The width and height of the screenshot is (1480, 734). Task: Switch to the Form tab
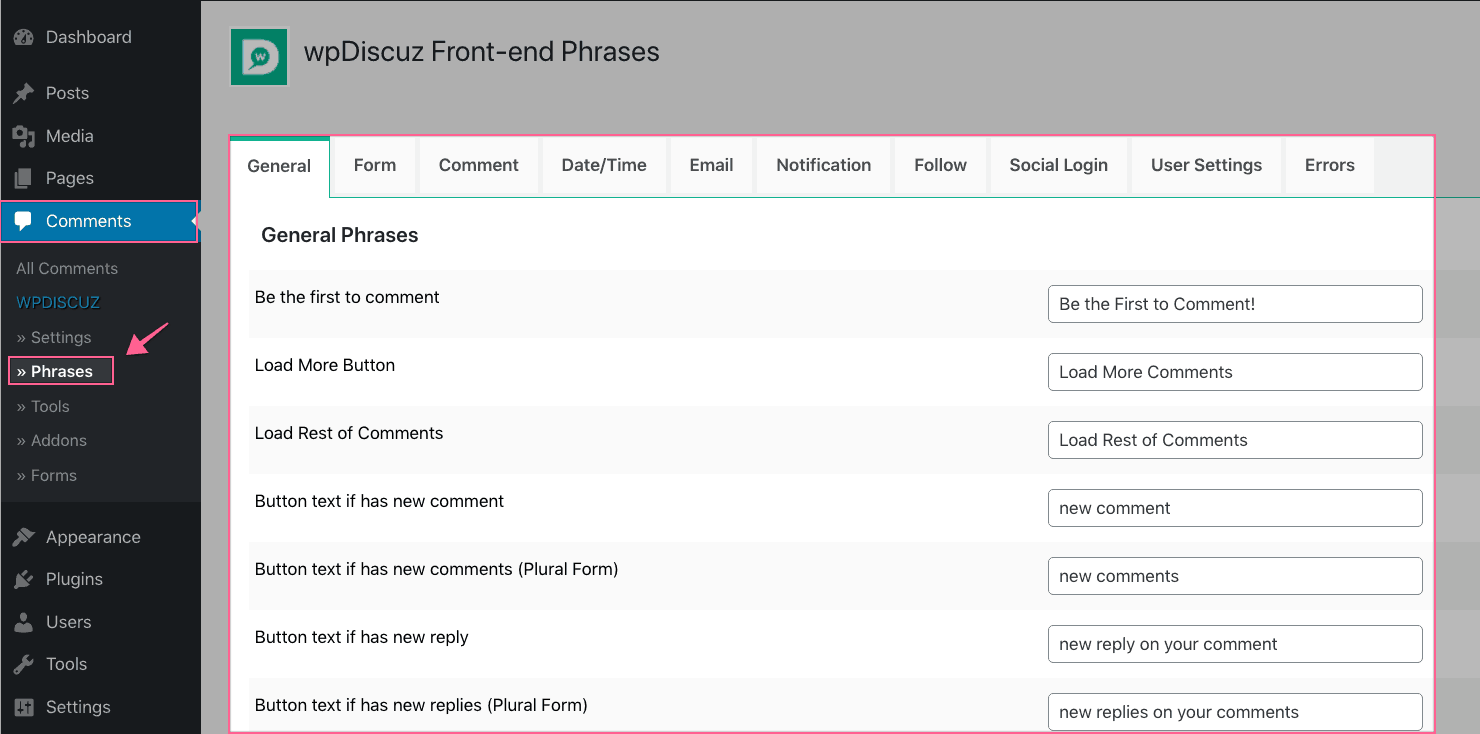375,165
